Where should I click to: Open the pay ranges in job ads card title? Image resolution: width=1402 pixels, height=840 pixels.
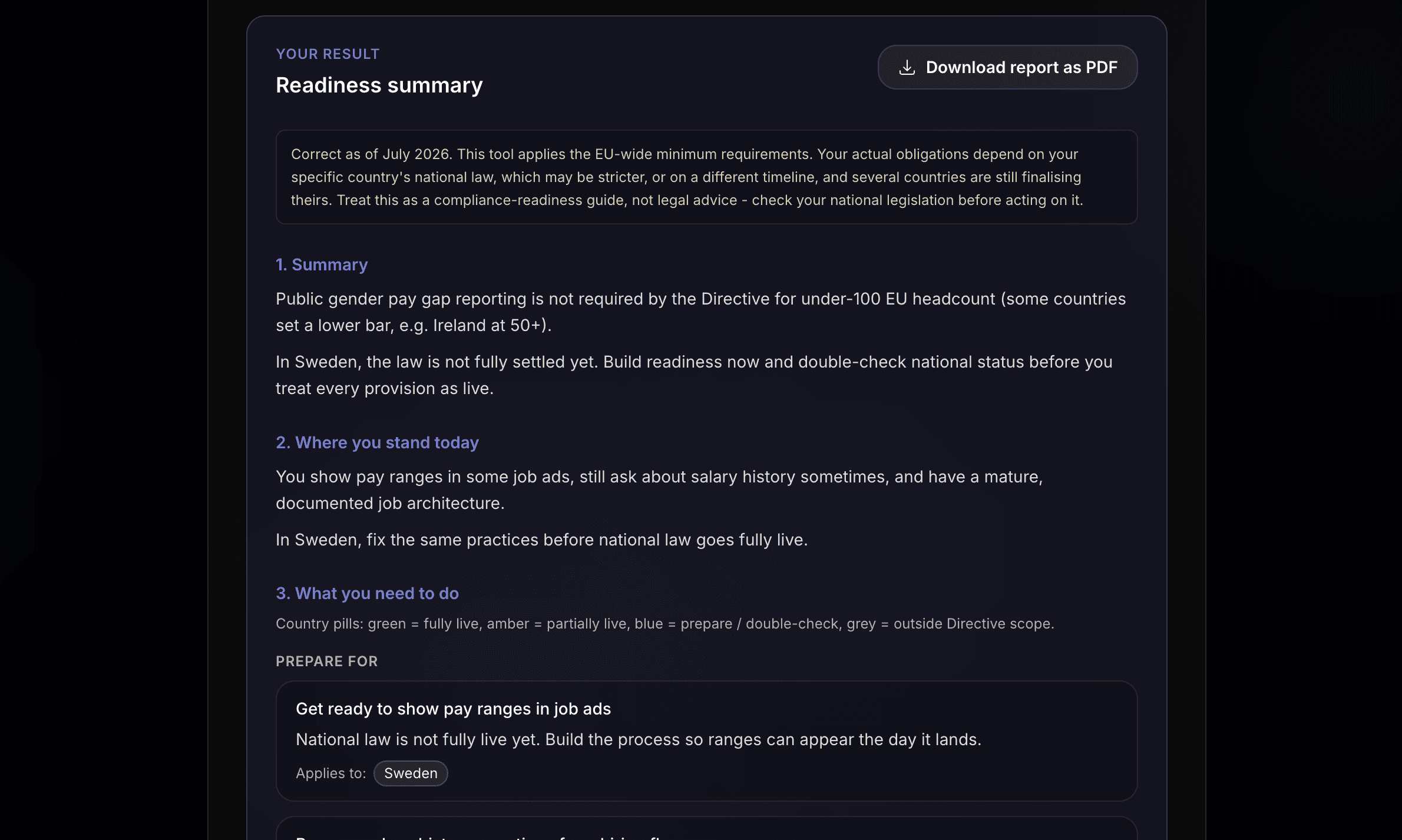(x=453, y=709)
